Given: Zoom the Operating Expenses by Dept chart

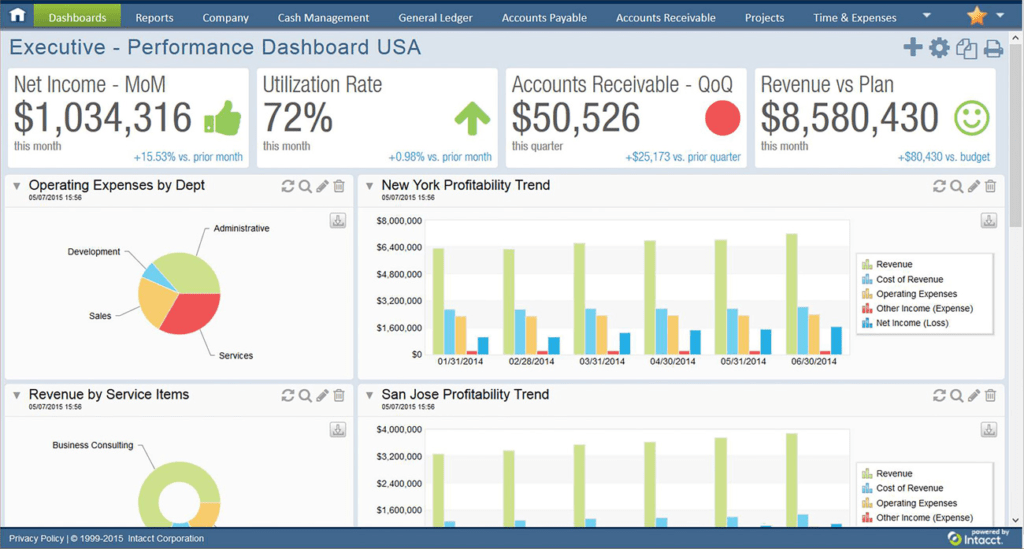Looking at the screenshot, I should click(305, 187).
